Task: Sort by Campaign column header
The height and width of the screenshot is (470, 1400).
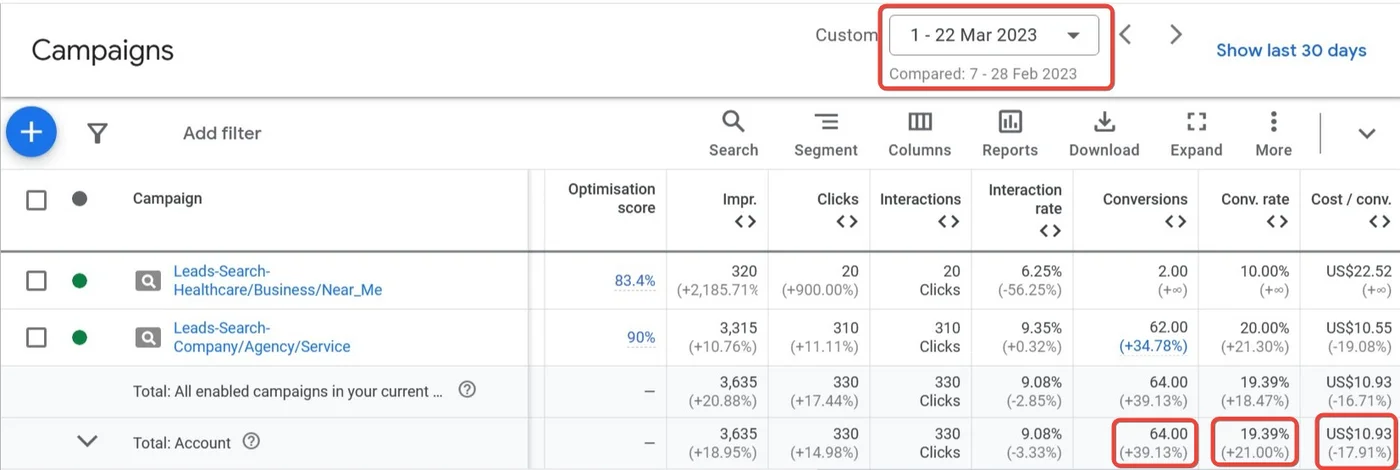Action: pos(167,199)
